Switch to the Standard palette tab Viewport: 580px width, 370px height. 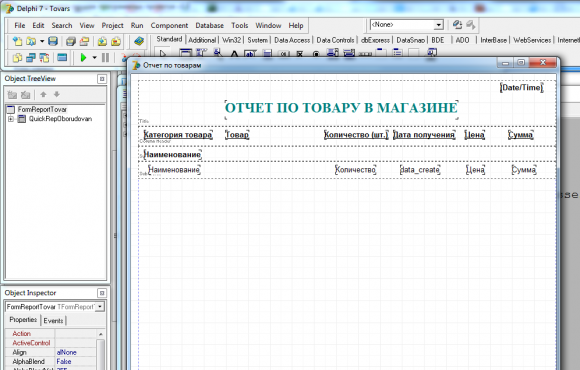[x=169, y=39]
